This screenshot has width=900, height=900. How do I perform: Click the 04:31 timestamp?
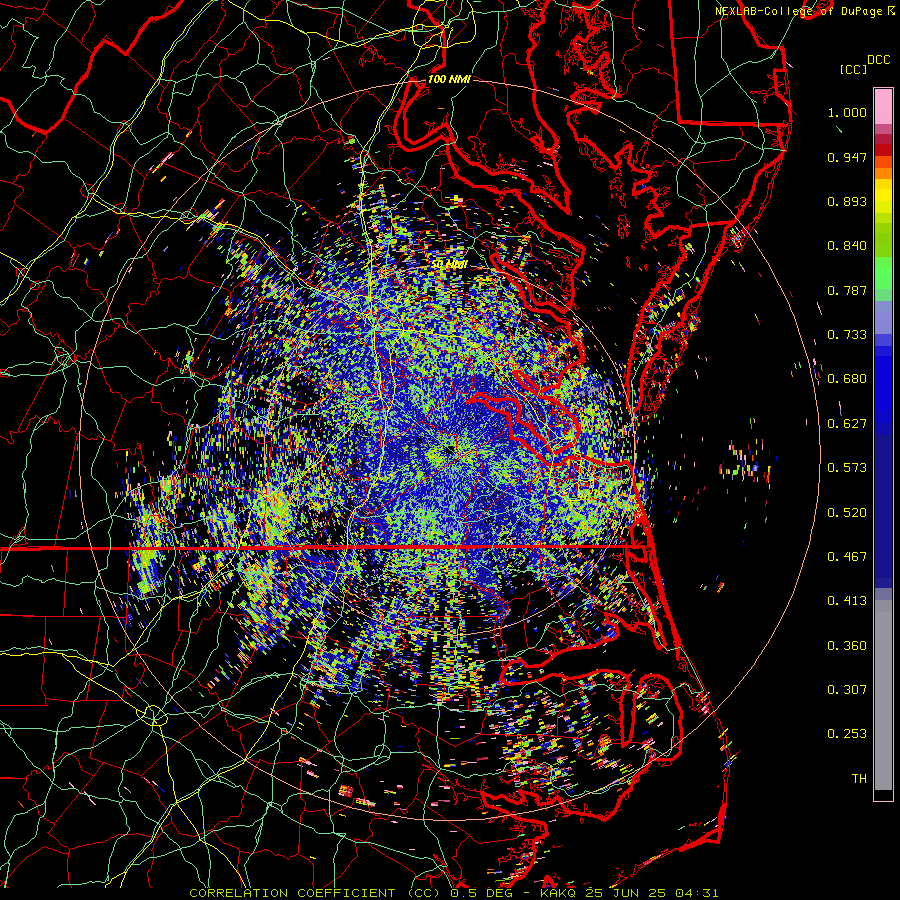point(696,893)
